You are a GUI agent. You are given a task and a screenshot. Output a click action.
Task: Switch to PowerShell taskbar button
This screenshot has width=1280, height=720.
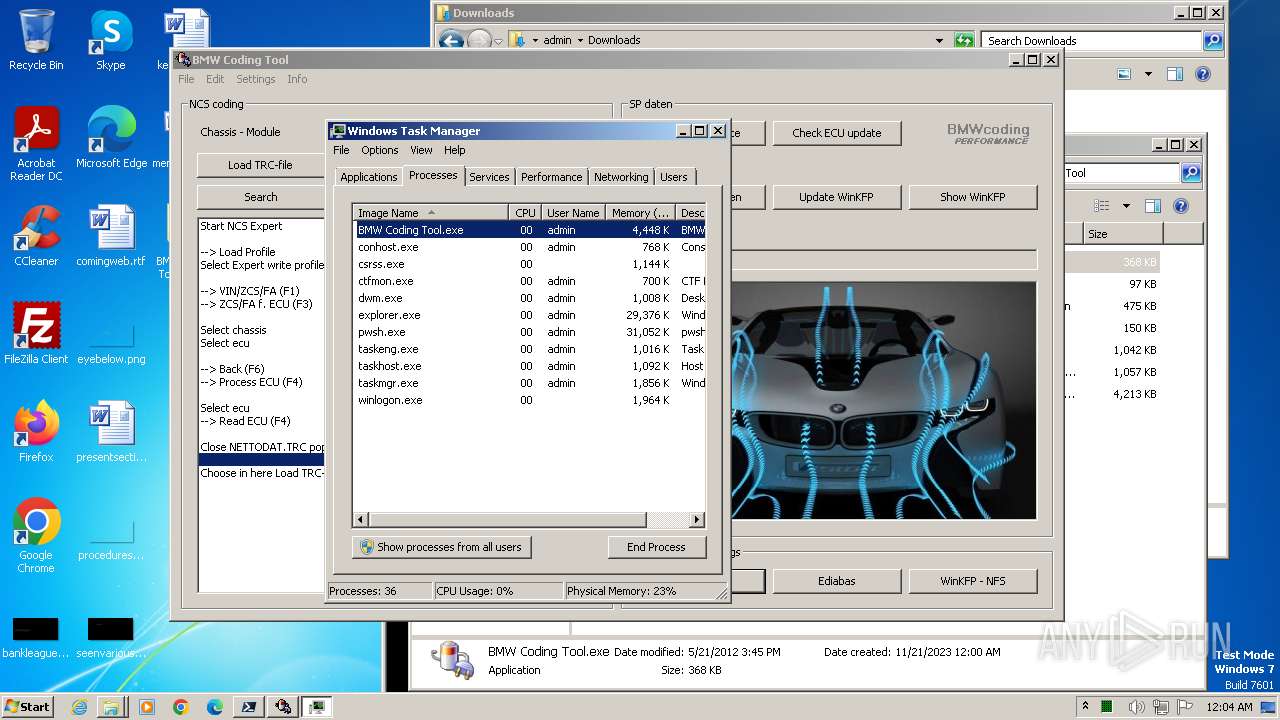[x=248, y=707]
